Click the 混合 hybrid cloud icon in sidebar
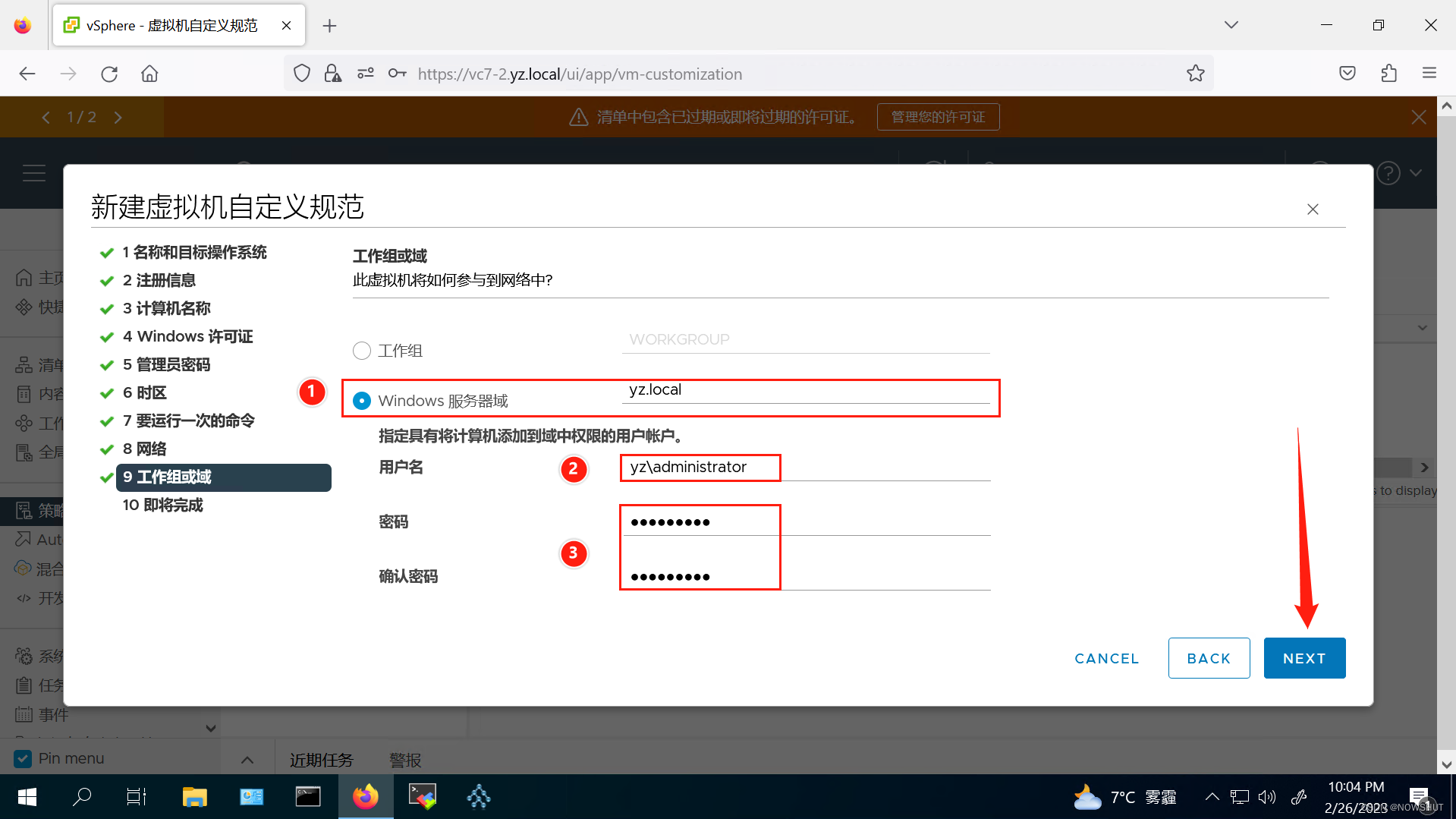Viewport: 1456px width, 819px height. coord(24,568)
